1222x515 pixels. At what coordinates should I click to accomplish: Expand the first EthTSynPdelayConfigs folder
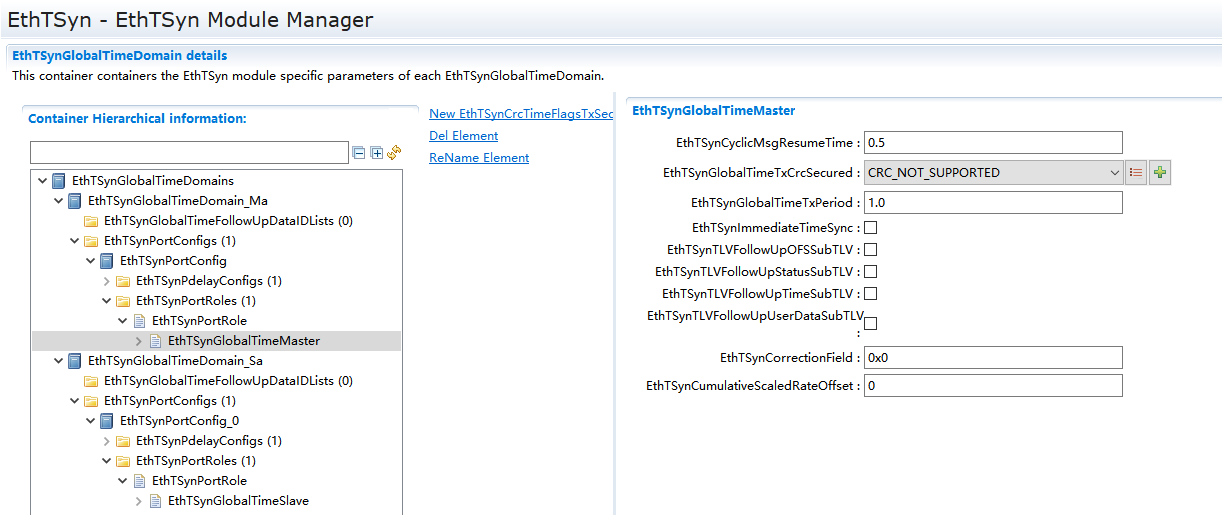pyautogui.click(x=107, y=281)
